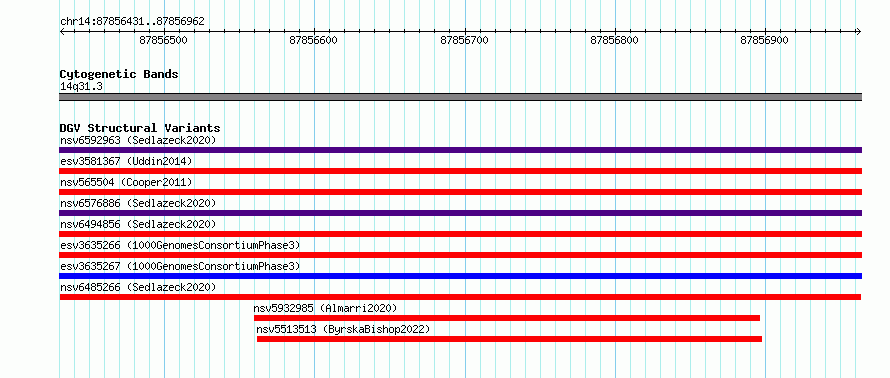
Task: Click the chr14:87856431..87856962 region label
Action: click(132, 22)
